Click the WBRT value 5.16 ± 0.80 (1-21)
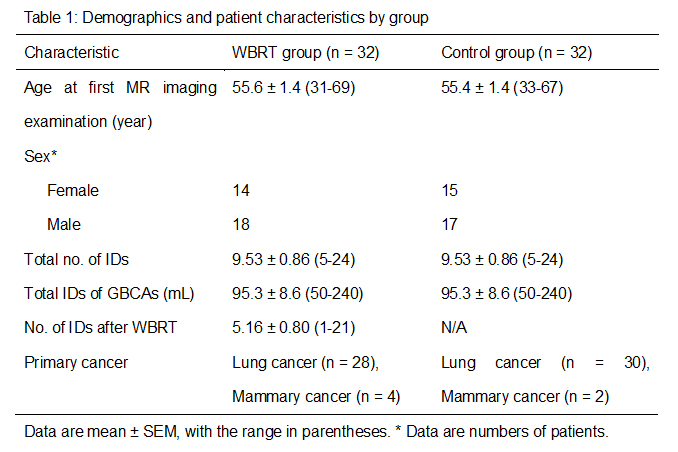The width and height of the screenshot is (678, 452). 293,328
